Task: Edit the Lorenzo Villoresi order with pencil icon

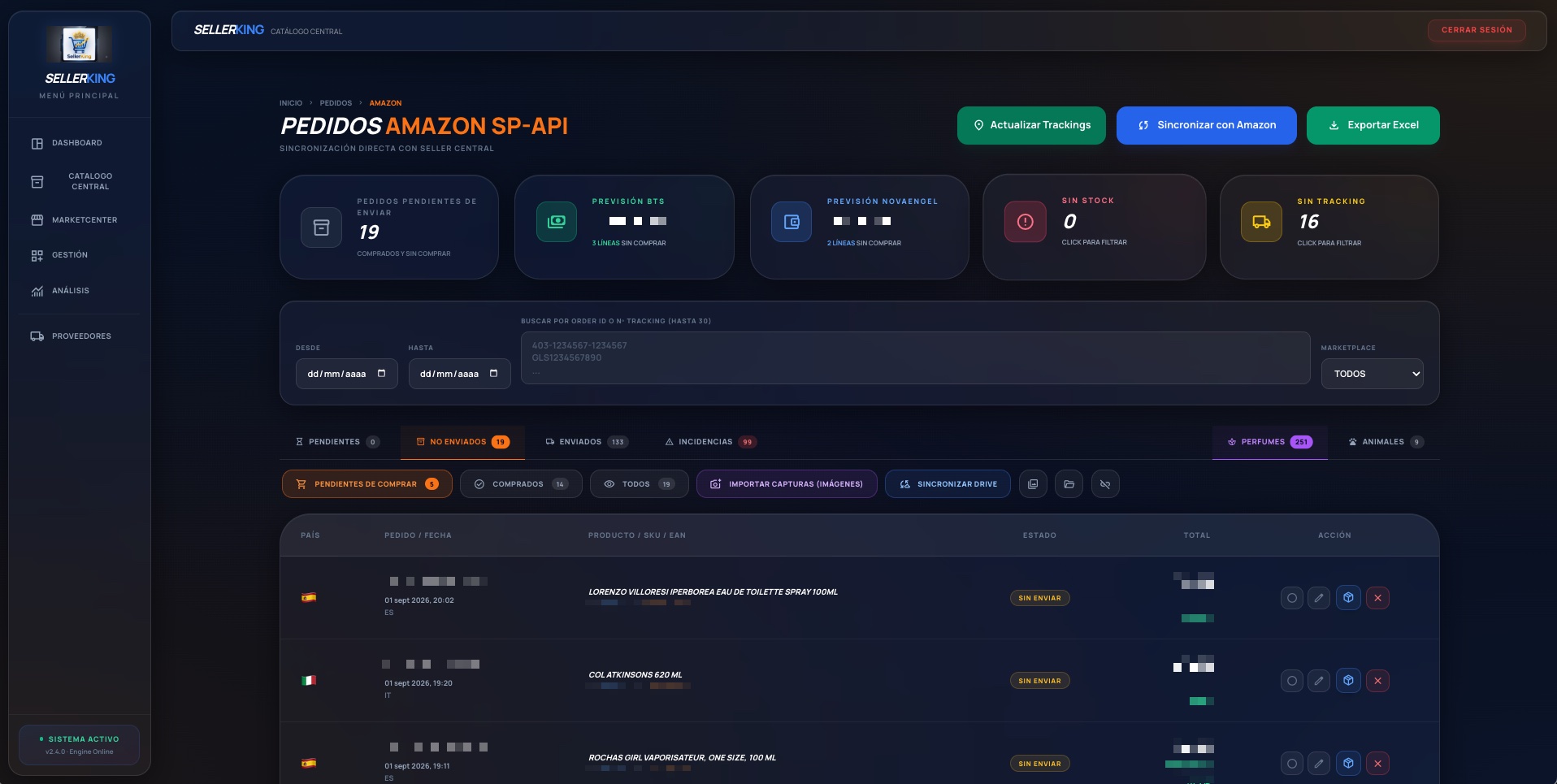Action: 1319,598
